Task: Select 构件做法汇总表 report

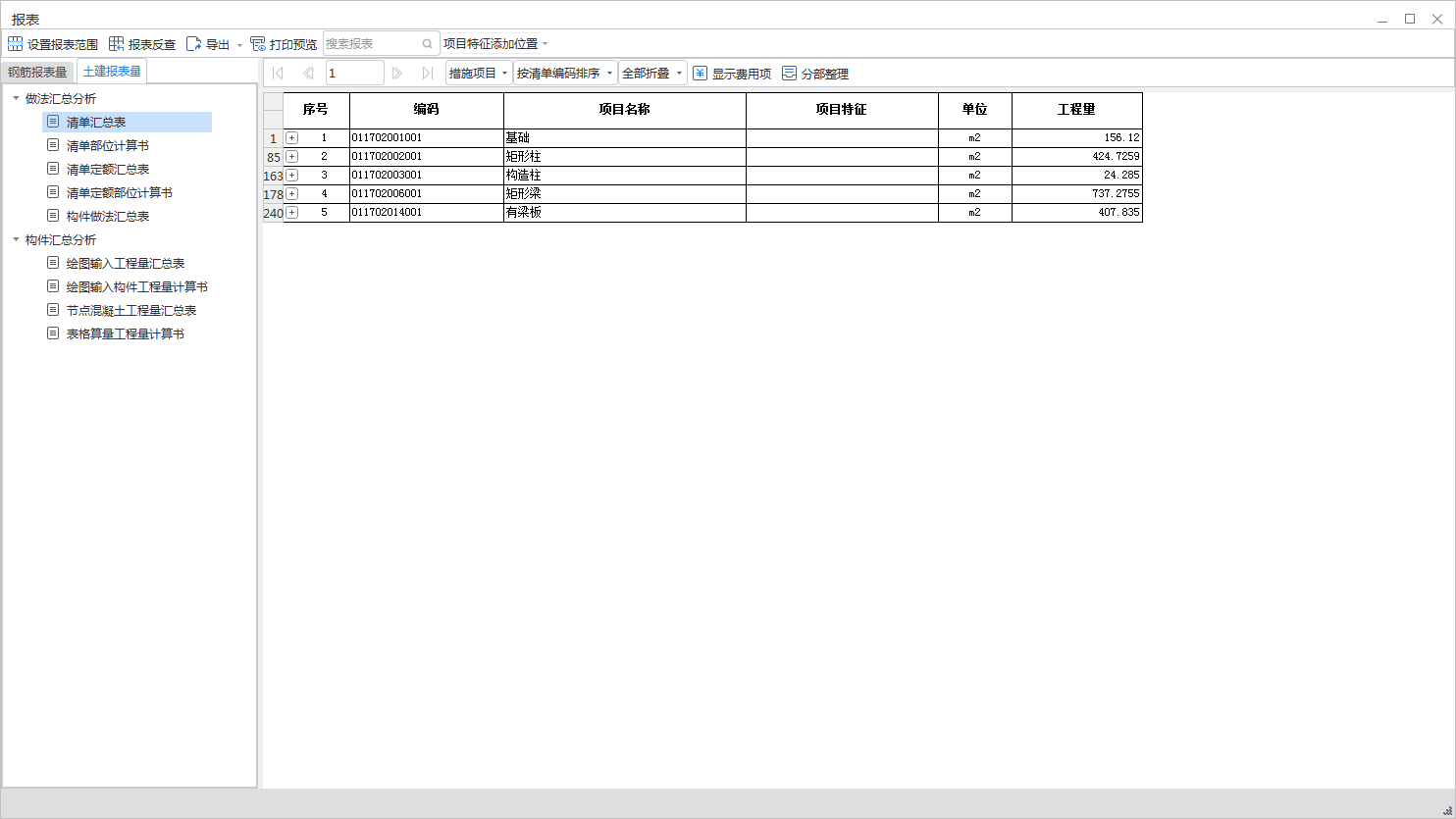Action: (107, 216)
